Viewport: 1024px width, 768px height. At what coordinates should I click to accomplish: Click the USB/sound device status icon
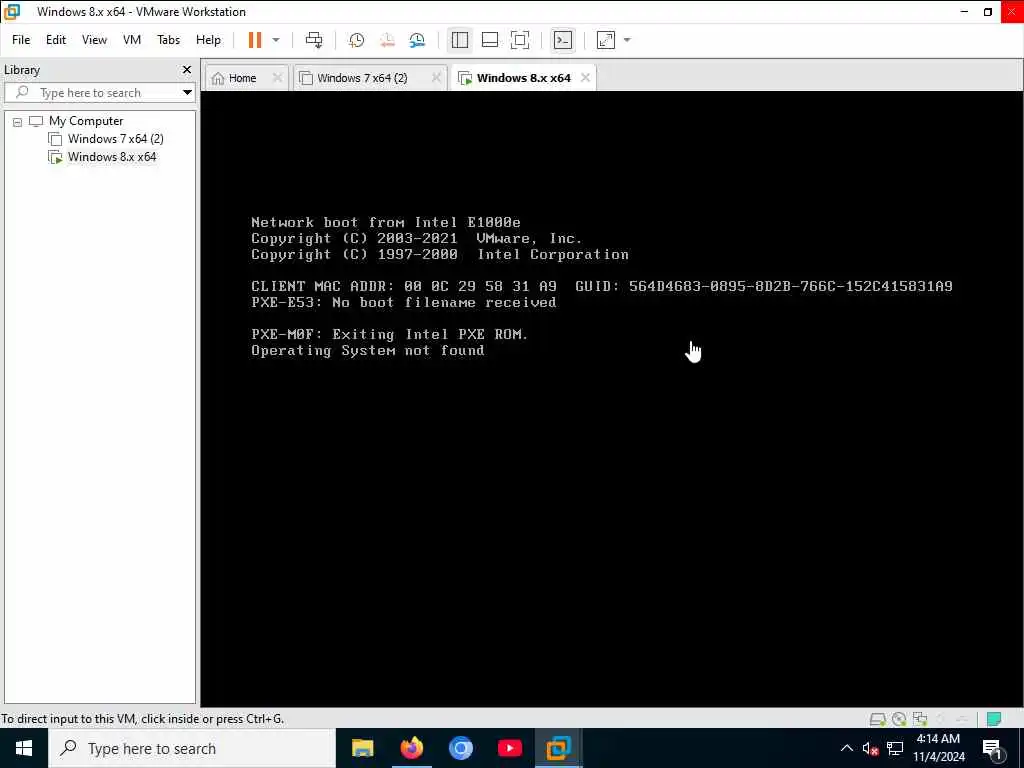pyautogui.click(x=941, y=719)
